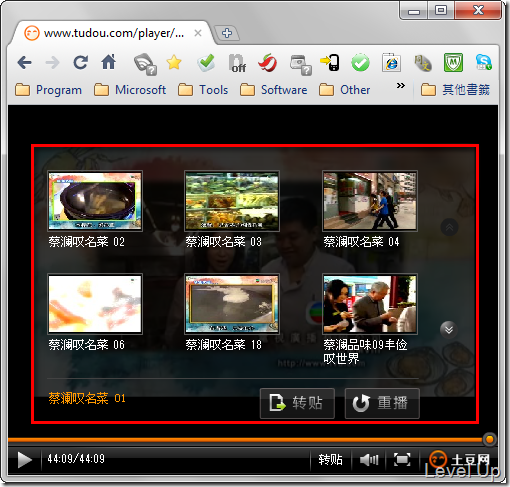The height and width of the screenshot is (487, 510).
Task: Open the 其他書籤 bookmarks folder
Action: [455, 90]
